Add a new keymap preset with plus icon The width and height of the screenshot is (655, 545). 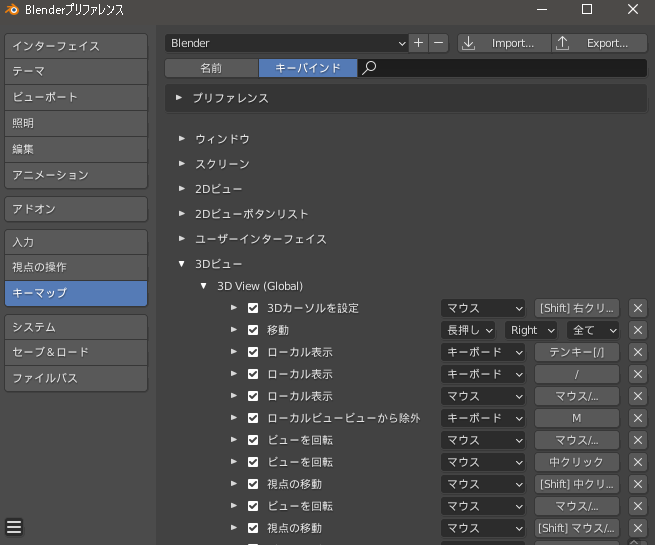(418, 43)
